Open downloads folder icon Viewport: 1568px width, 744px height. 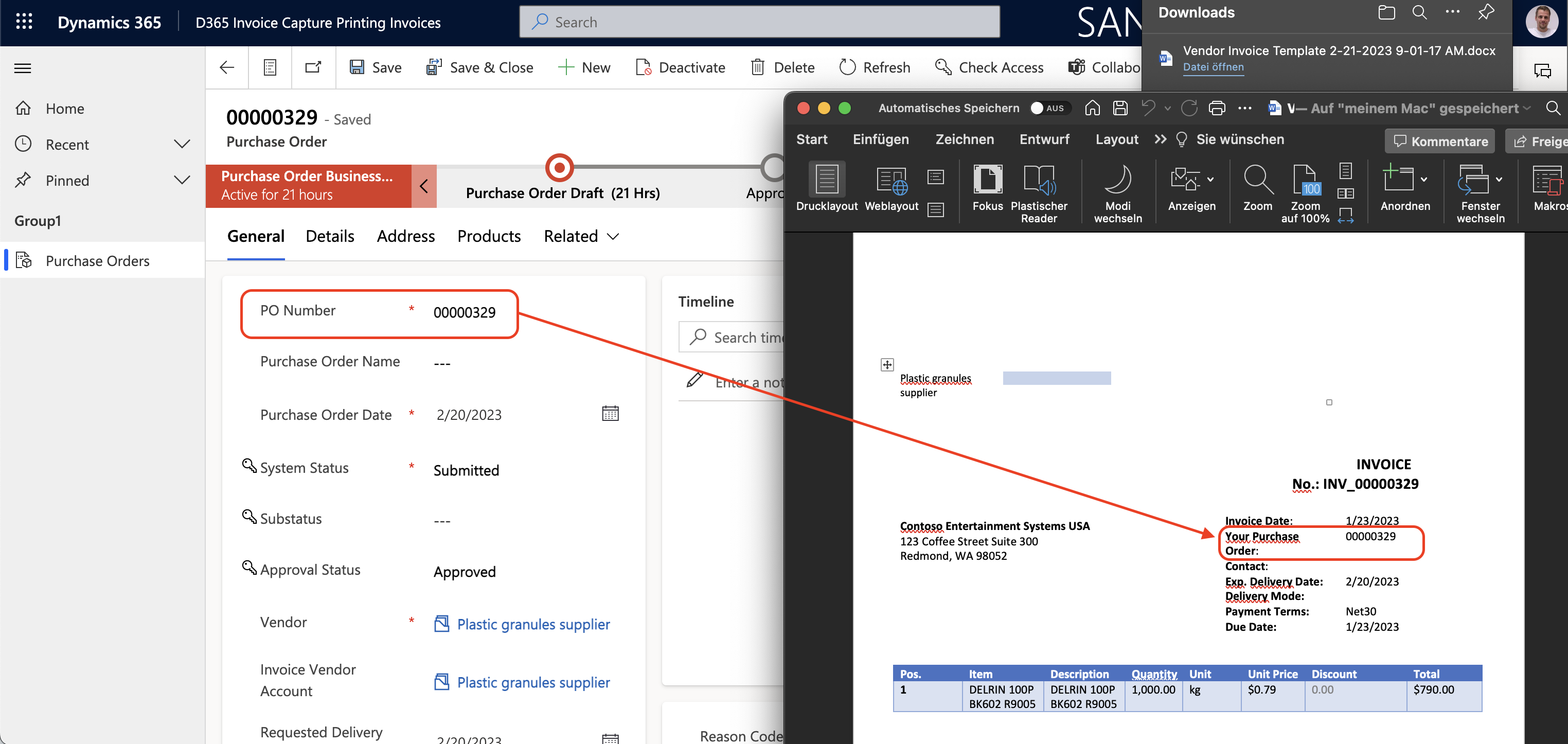click(1386, 13)
